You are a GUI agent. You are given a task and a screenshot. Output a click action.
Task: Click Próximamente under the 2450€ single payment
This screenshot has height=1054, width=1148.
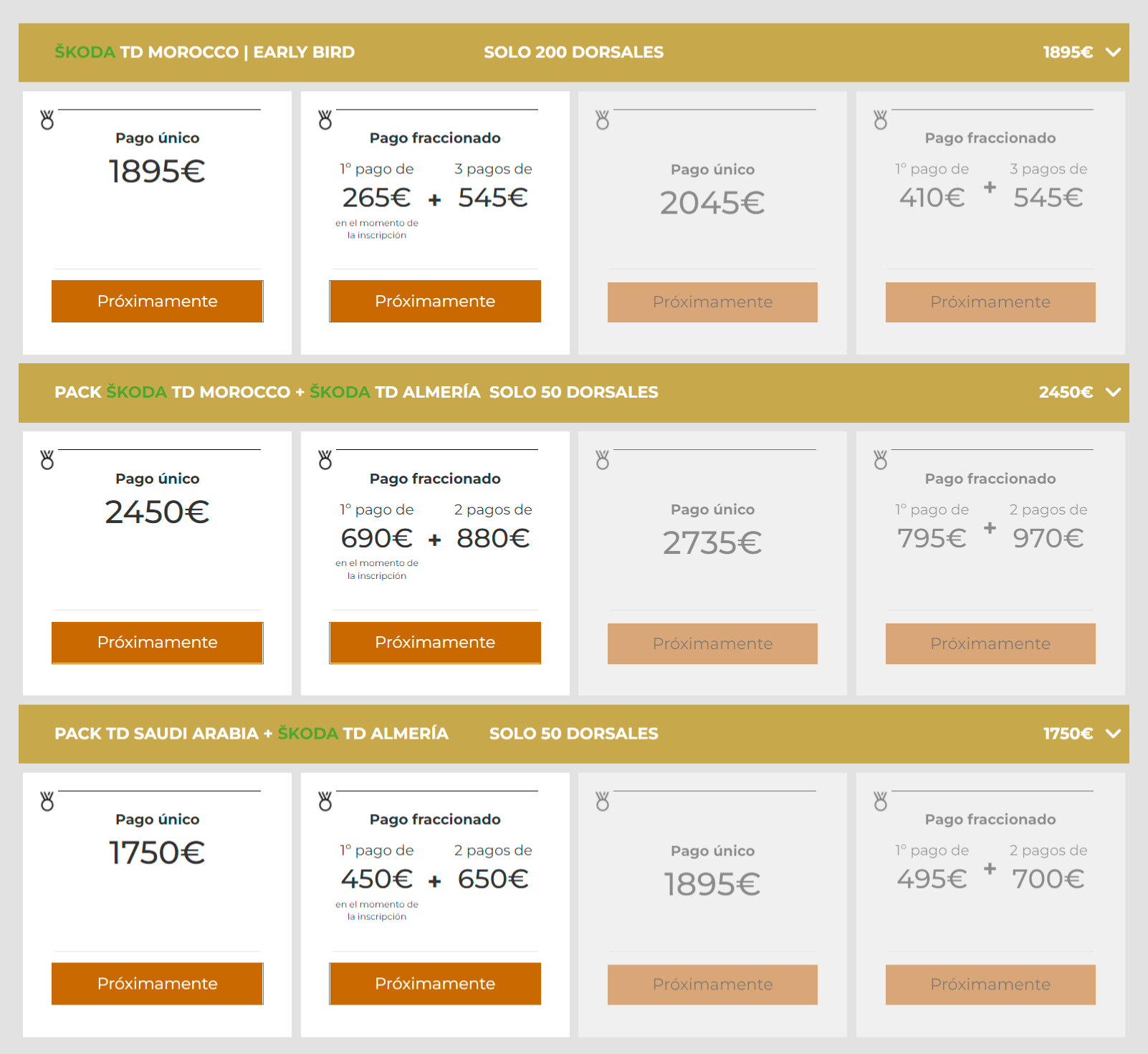[x=158, y=643]
